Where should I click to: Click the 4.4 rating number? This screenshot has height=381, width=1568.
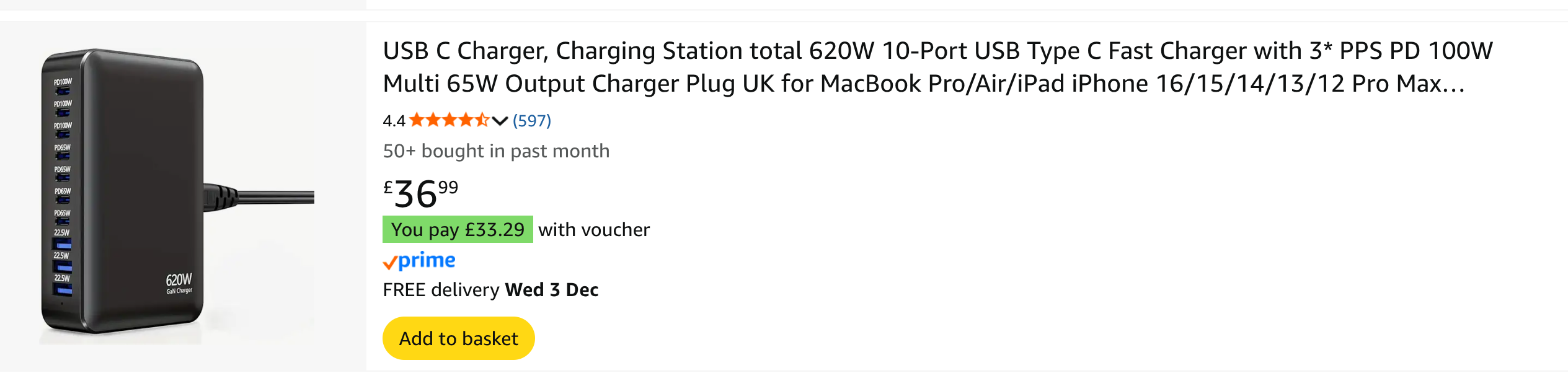pos(394,121)
